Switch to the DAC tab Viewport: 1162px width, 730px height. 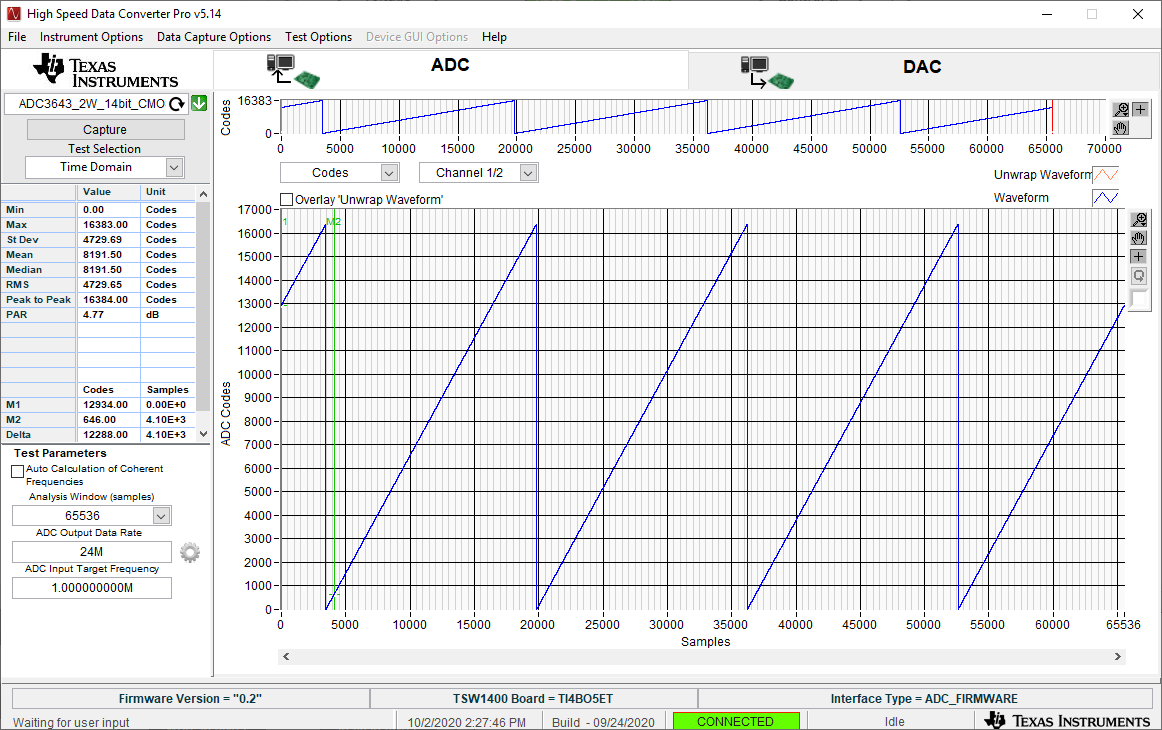(921, 67)
